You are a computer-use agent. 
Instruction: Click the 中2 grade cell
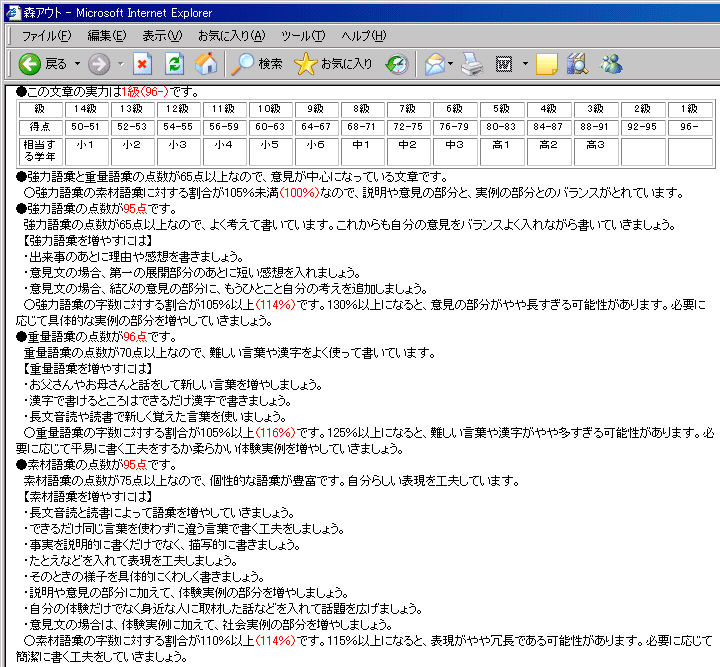point(408,151)
